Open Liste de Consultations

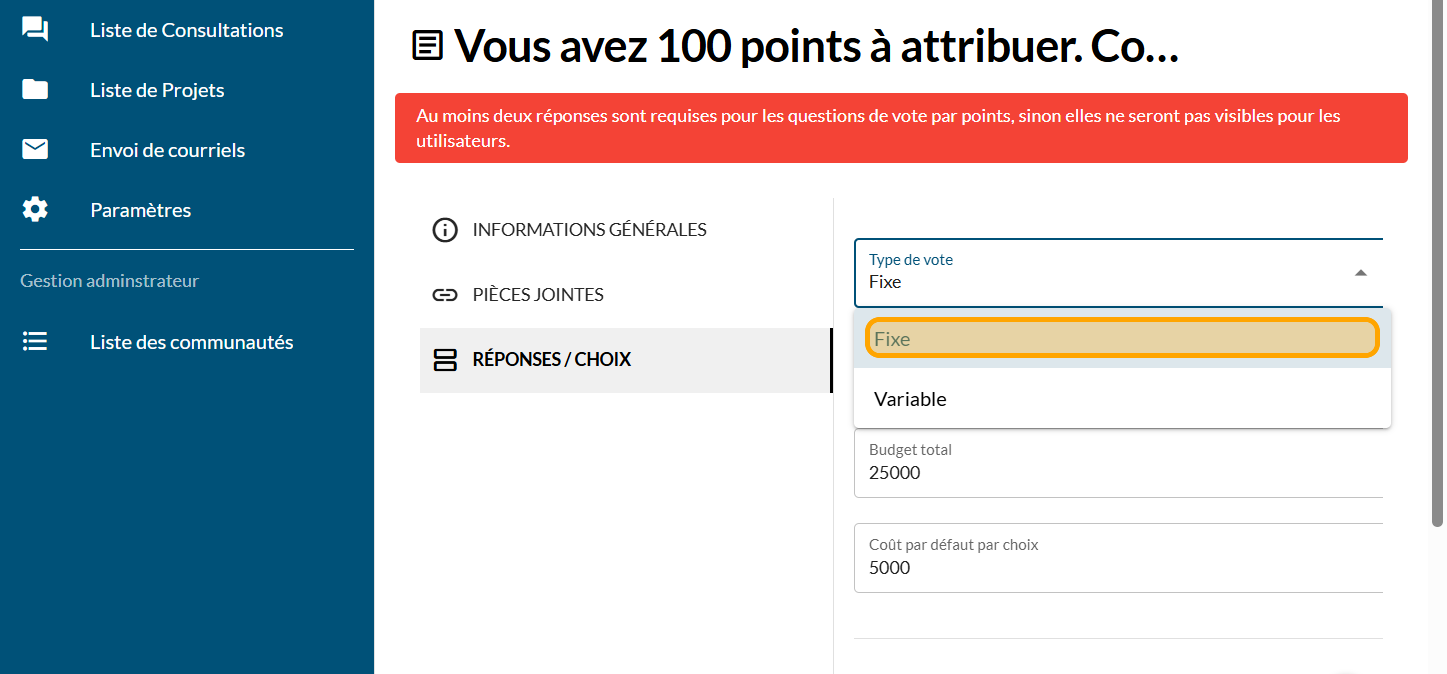(x=186, y=30)
